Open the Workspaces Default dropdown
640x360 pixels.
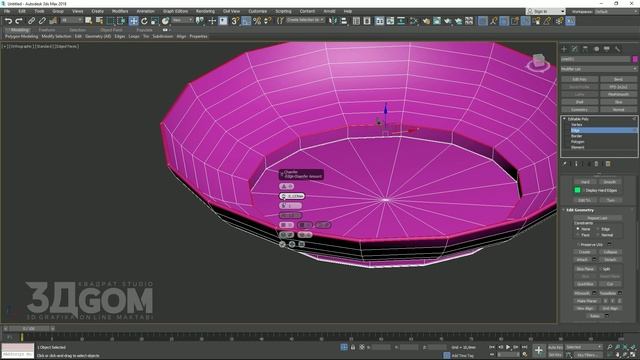pos(616,11)
